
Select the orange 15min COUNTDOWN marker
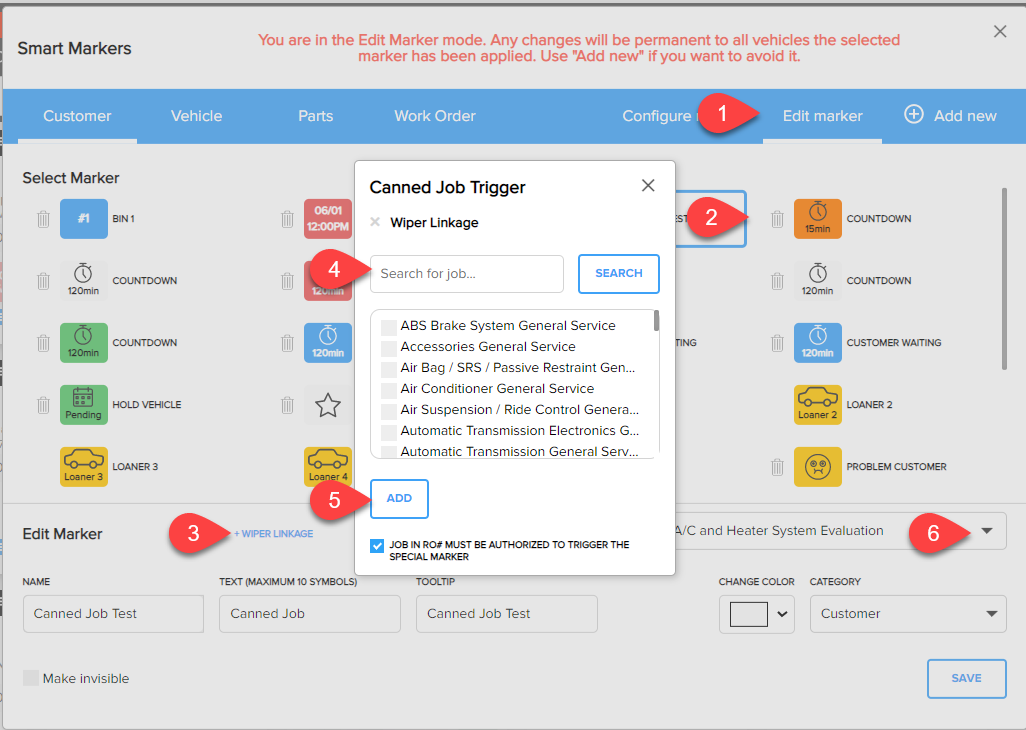[818, 218]
